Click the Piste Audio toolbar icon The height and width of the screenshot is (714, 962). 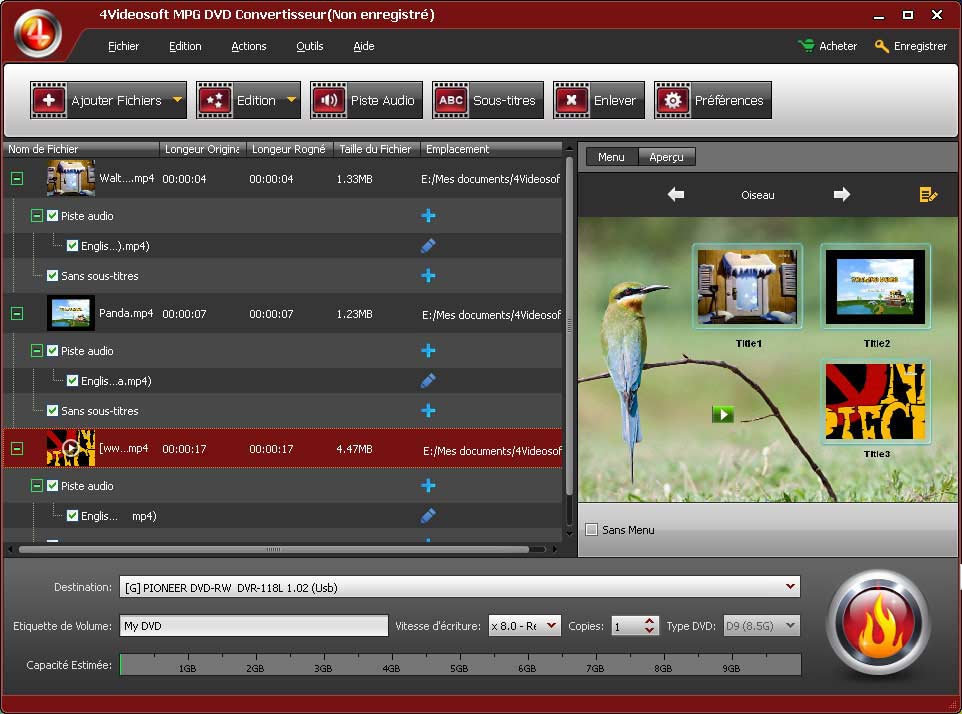click(x=366, y=100)
